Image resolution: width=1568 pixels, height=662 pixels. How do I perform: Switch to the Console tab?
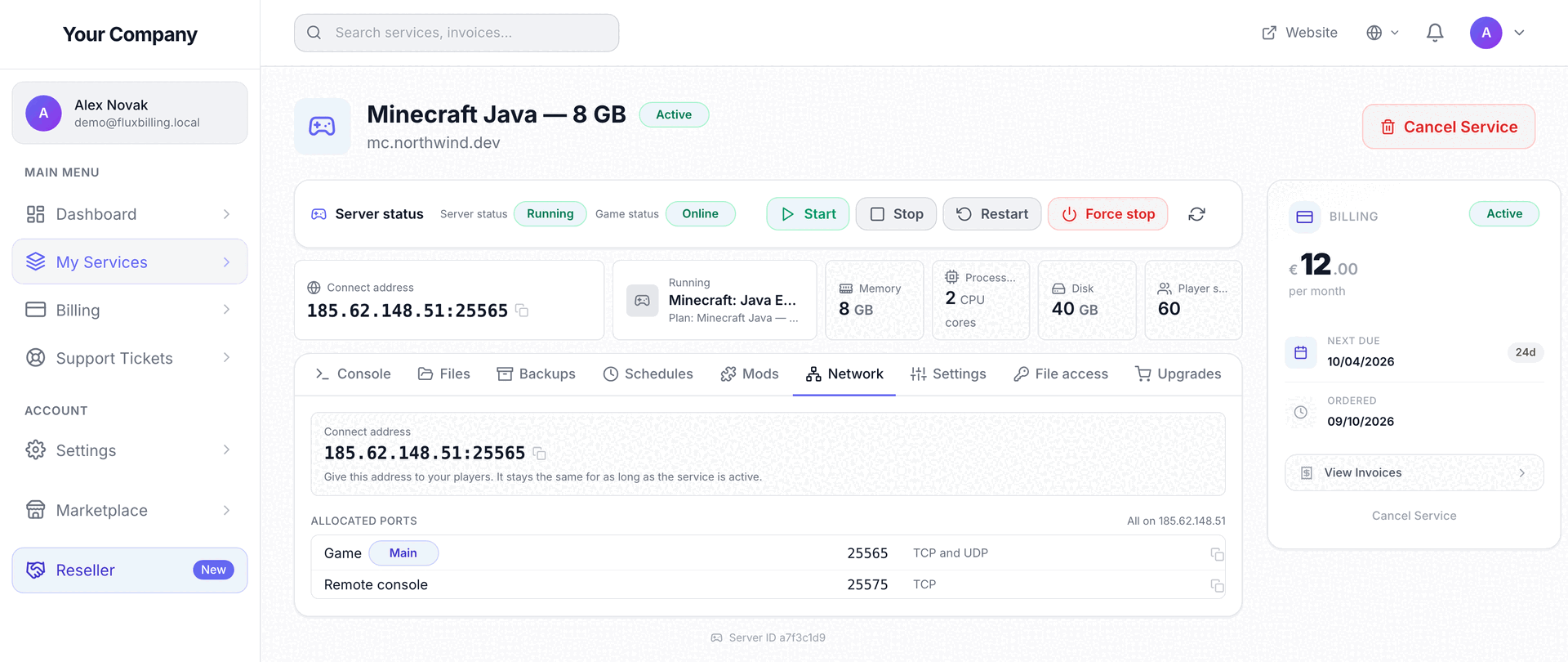pos(353,373)
